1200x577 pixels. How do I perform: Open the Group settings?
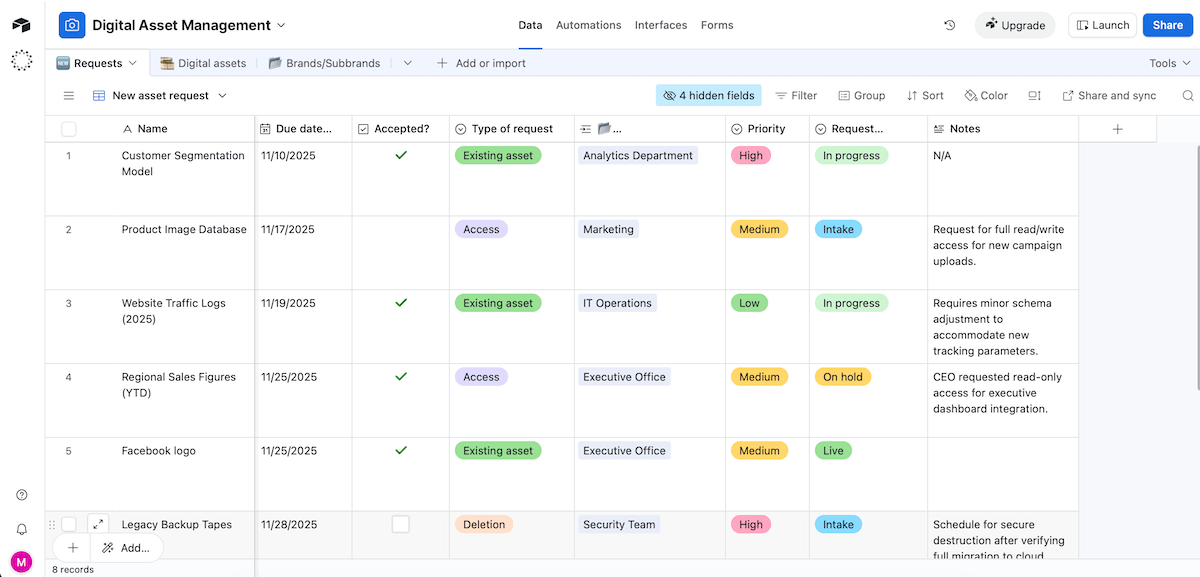861,95
